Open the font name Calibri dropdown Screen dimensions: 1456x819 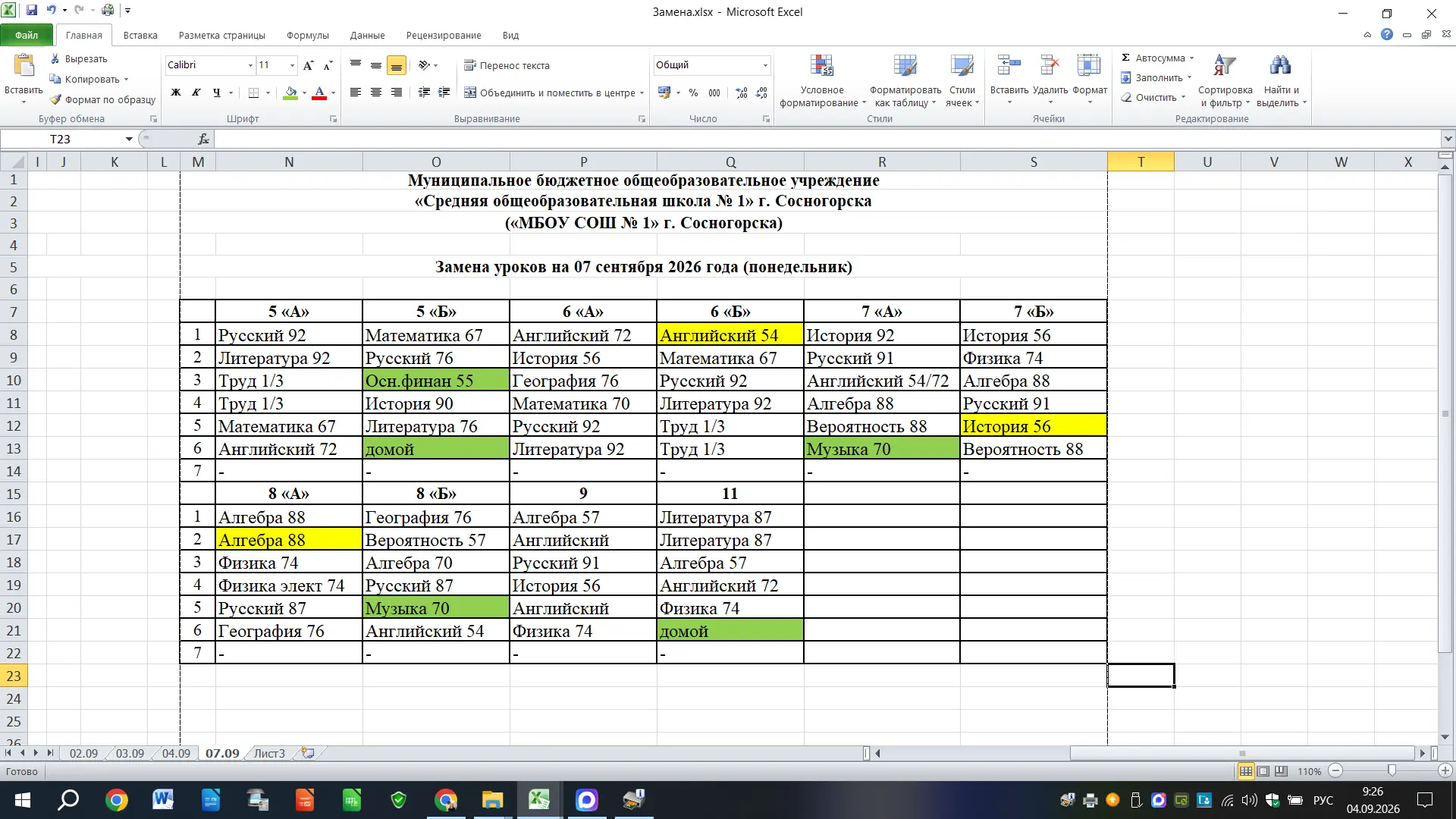coord(250,65)
